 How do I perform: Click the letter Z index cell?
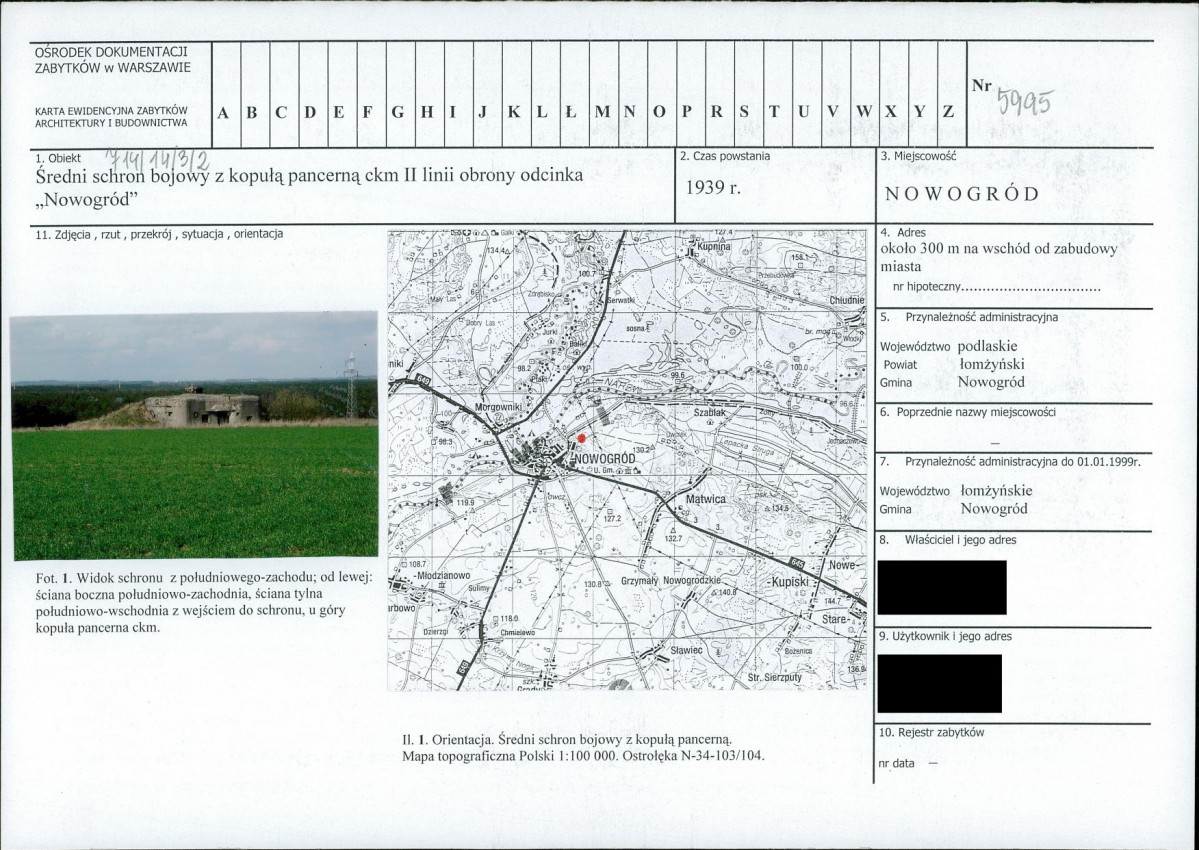click(953, 94)
